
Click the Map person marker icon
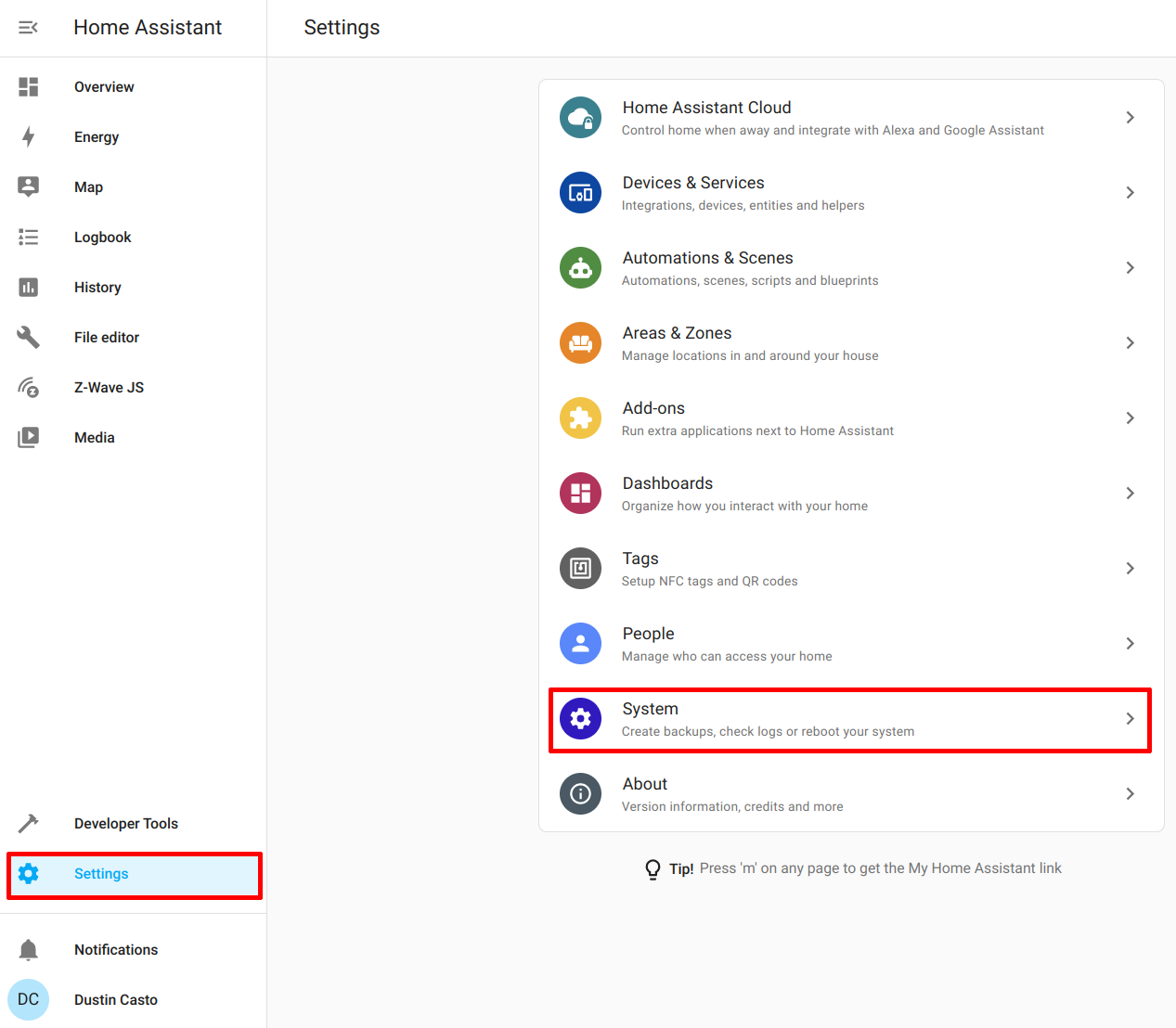29,187
